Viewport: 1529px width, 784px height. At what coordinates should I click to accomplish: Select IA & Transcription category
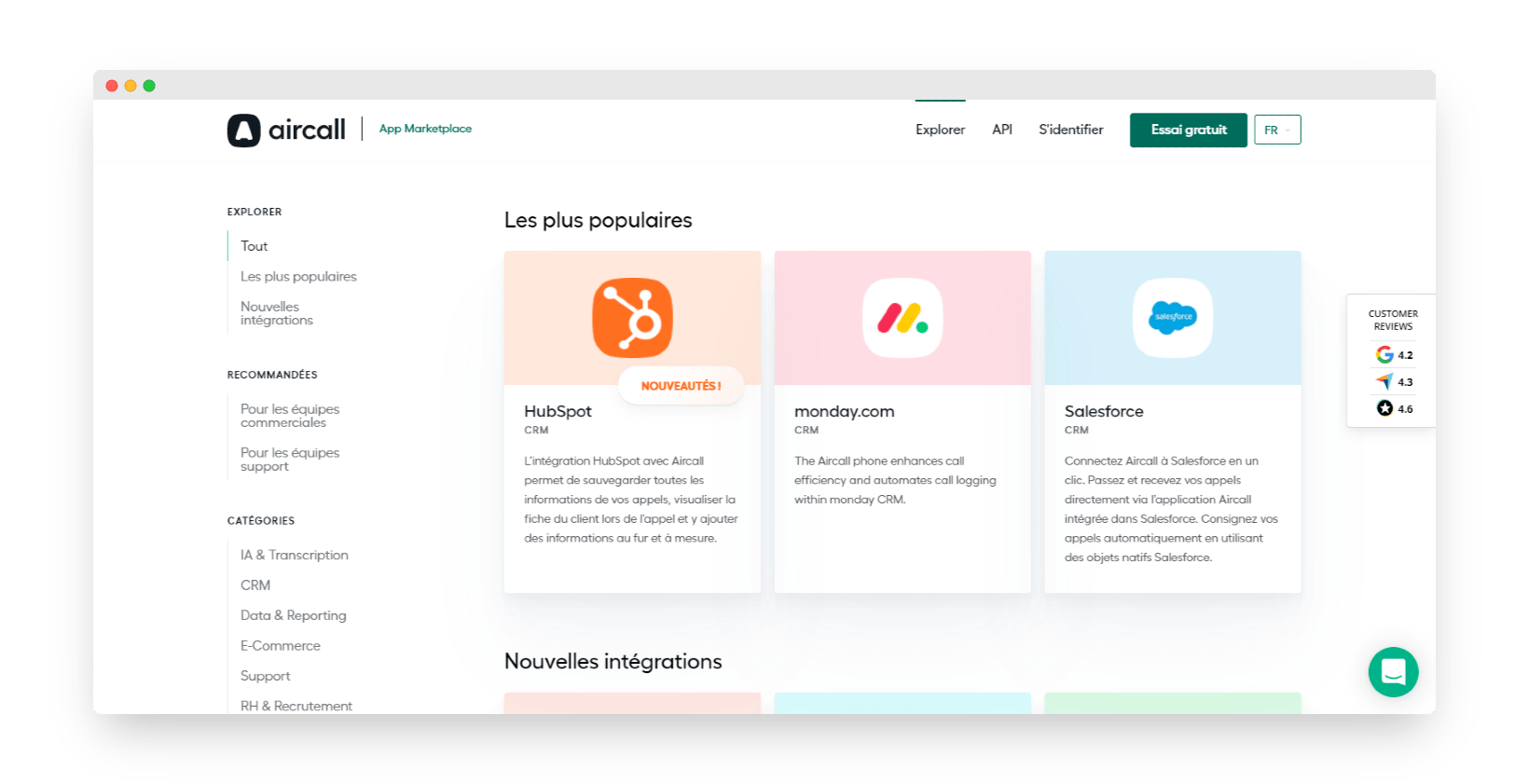tap(295, 555)
